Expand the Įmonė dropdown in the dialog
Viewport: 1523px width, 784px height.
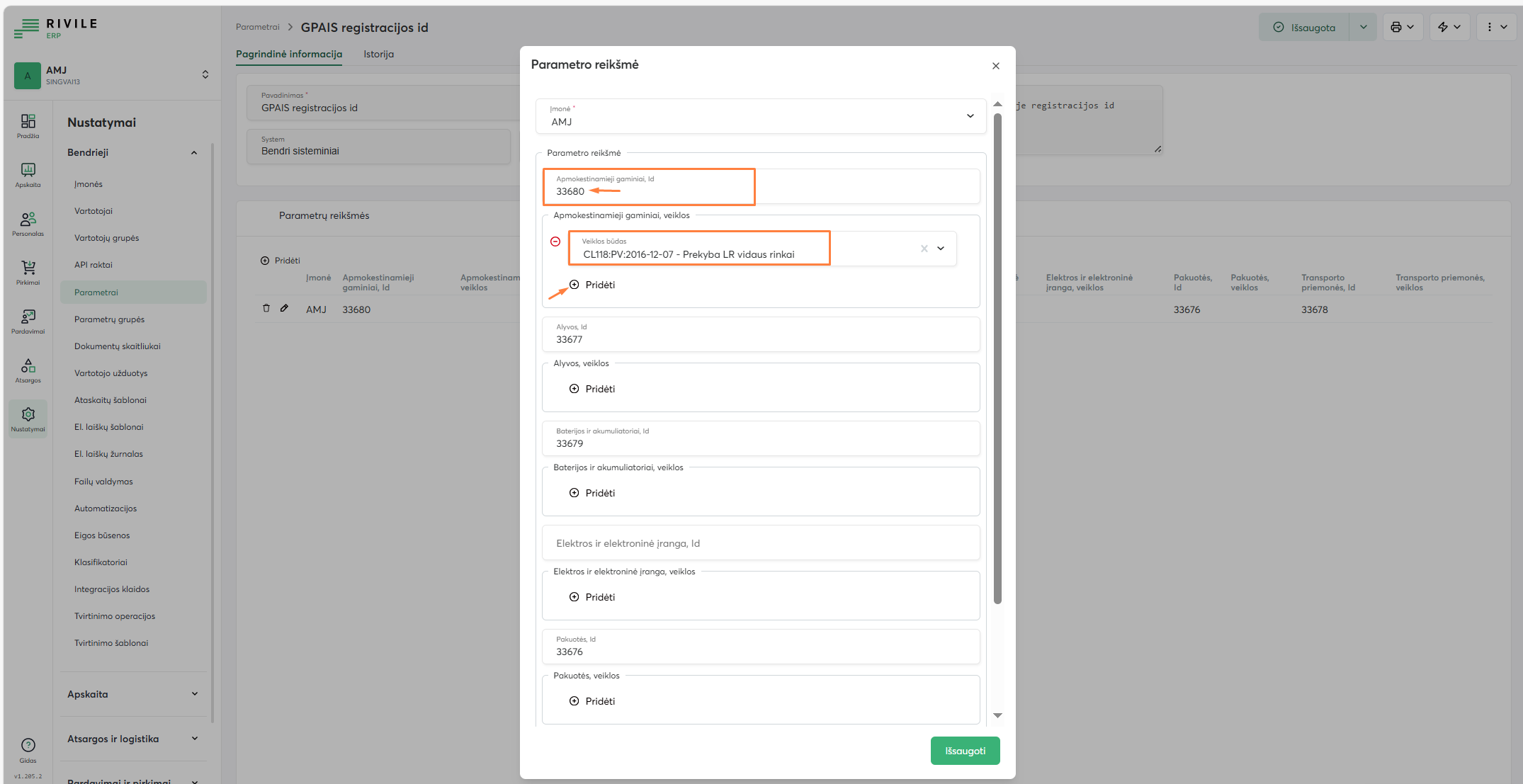(x=970, y=116)
